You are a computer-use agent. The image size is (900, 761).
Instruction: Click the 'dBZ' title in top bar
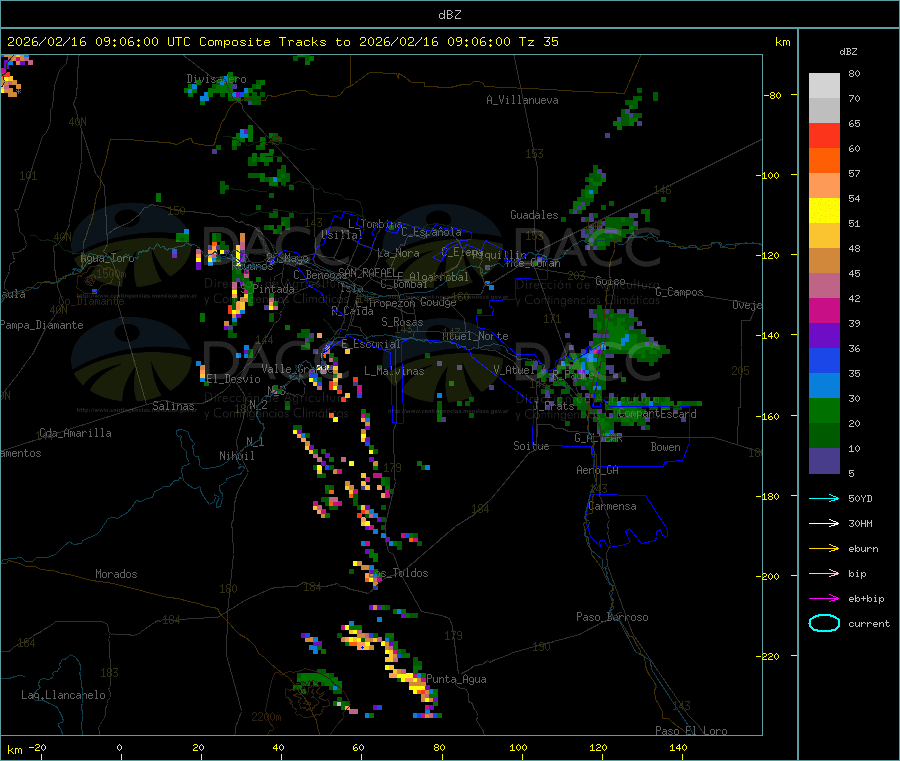point(449,15)
